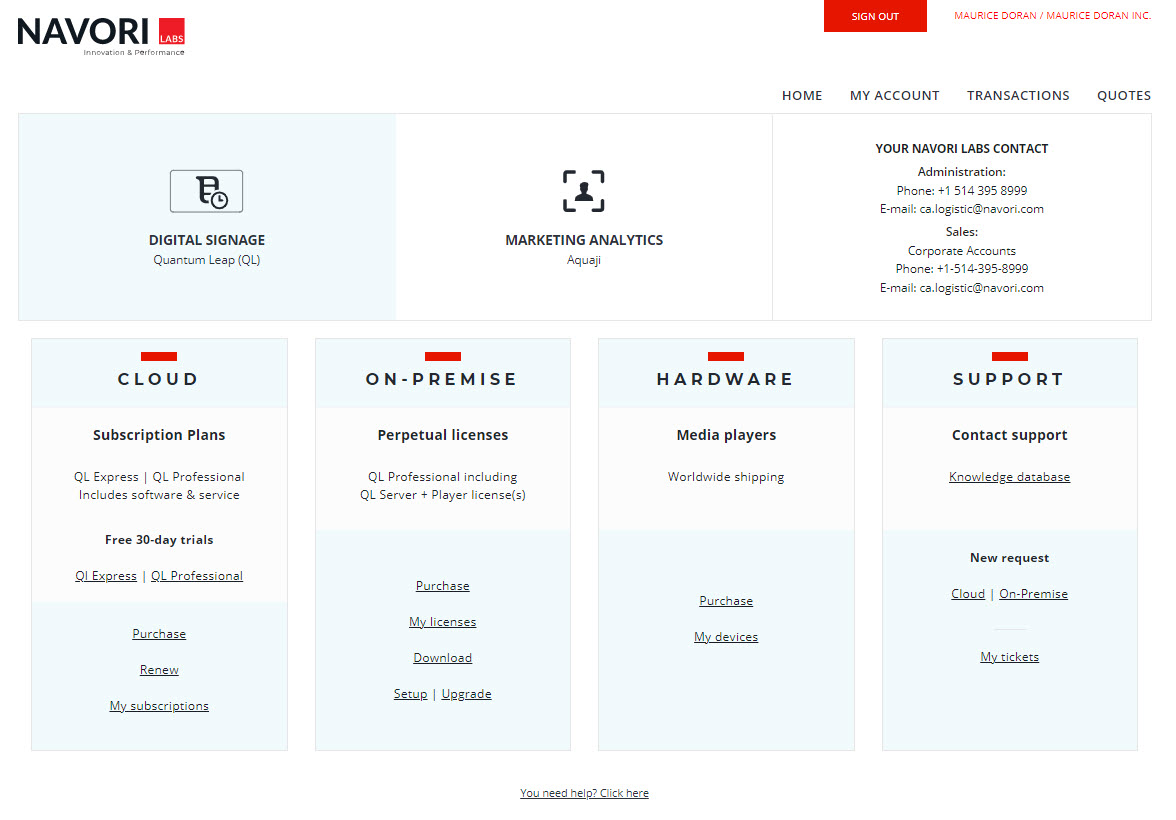Click the Navori Labs logo
The height and width of the screenshot is (820, 1176).
[101, 36]
